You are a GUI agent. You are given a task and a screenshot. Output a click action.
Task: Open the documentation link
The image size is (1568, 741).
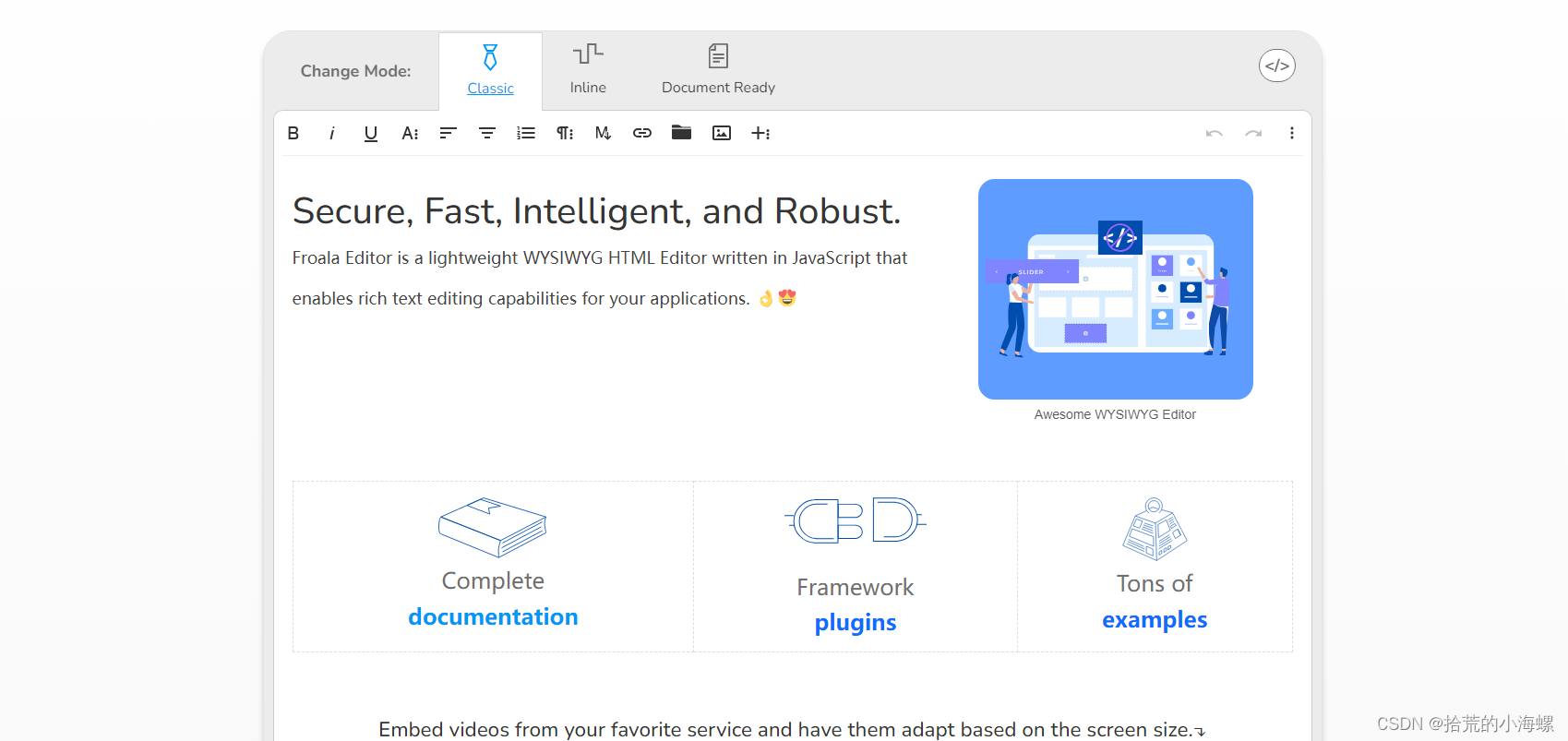coord(493,616)
